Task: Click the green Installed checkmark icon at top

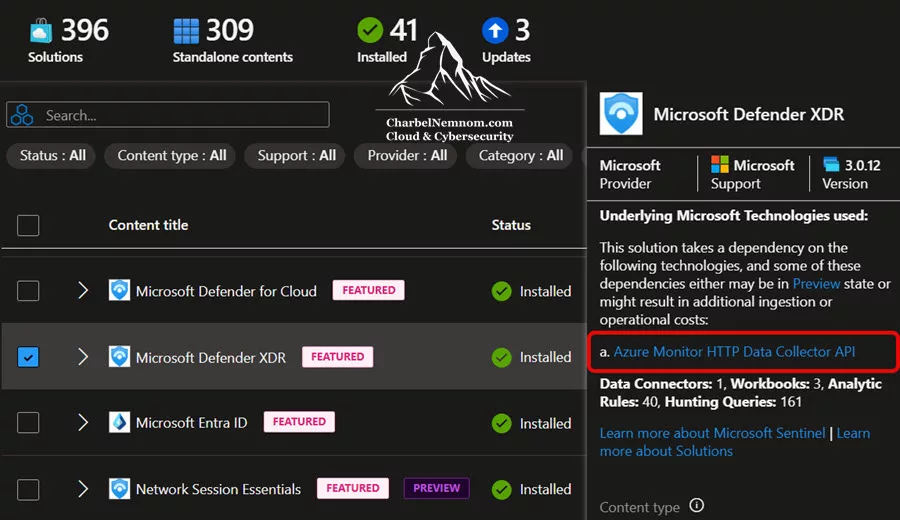Action: coord(370,30)
